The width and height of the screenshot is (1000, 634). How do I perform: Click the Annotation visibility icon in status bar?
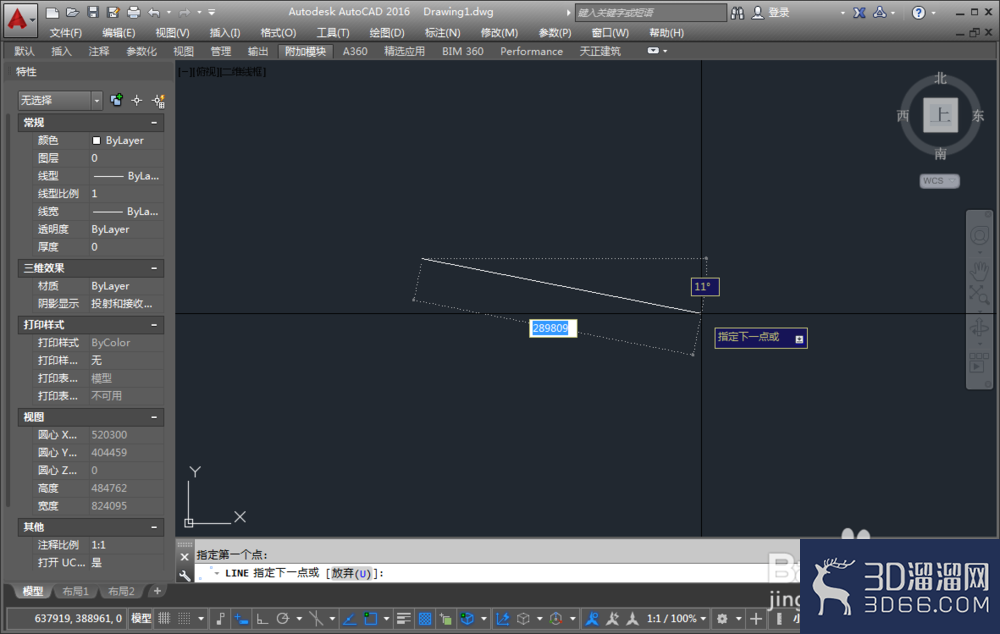tap(592, 618)
